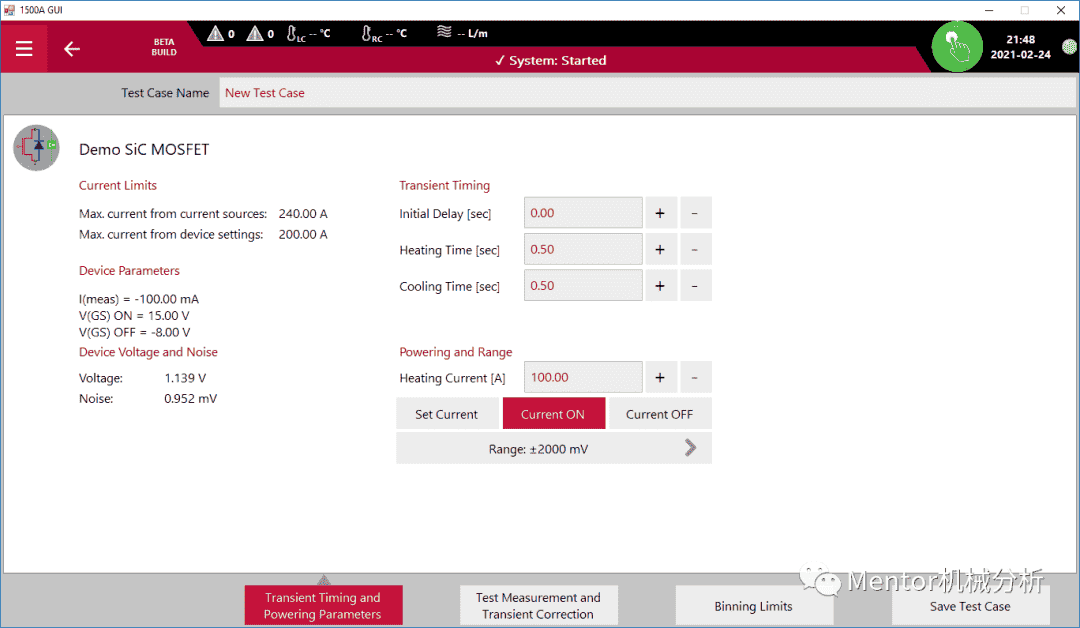This screenshot has width=1080, height=628.
Task: Click the System: Started status text
Action: 550,61
